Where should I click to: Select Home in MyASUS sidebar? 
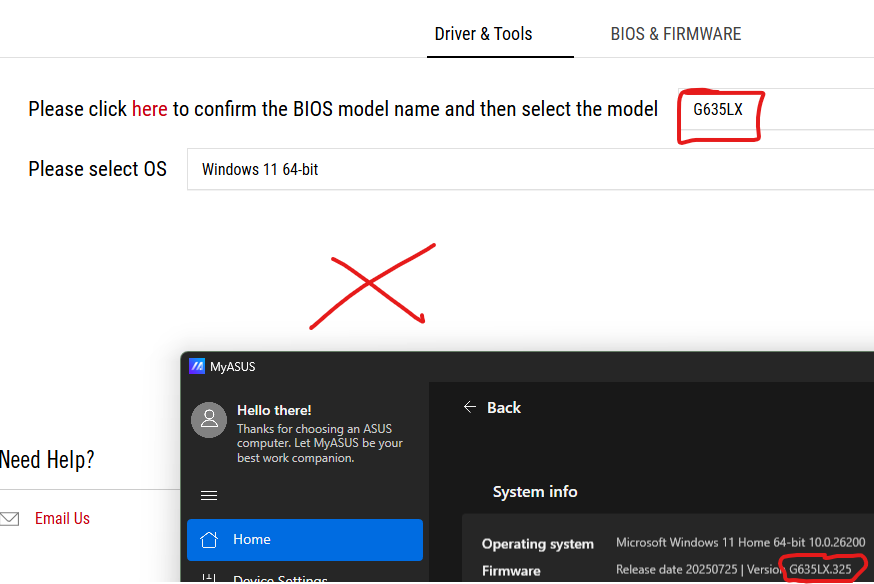(x=305, y=539)
